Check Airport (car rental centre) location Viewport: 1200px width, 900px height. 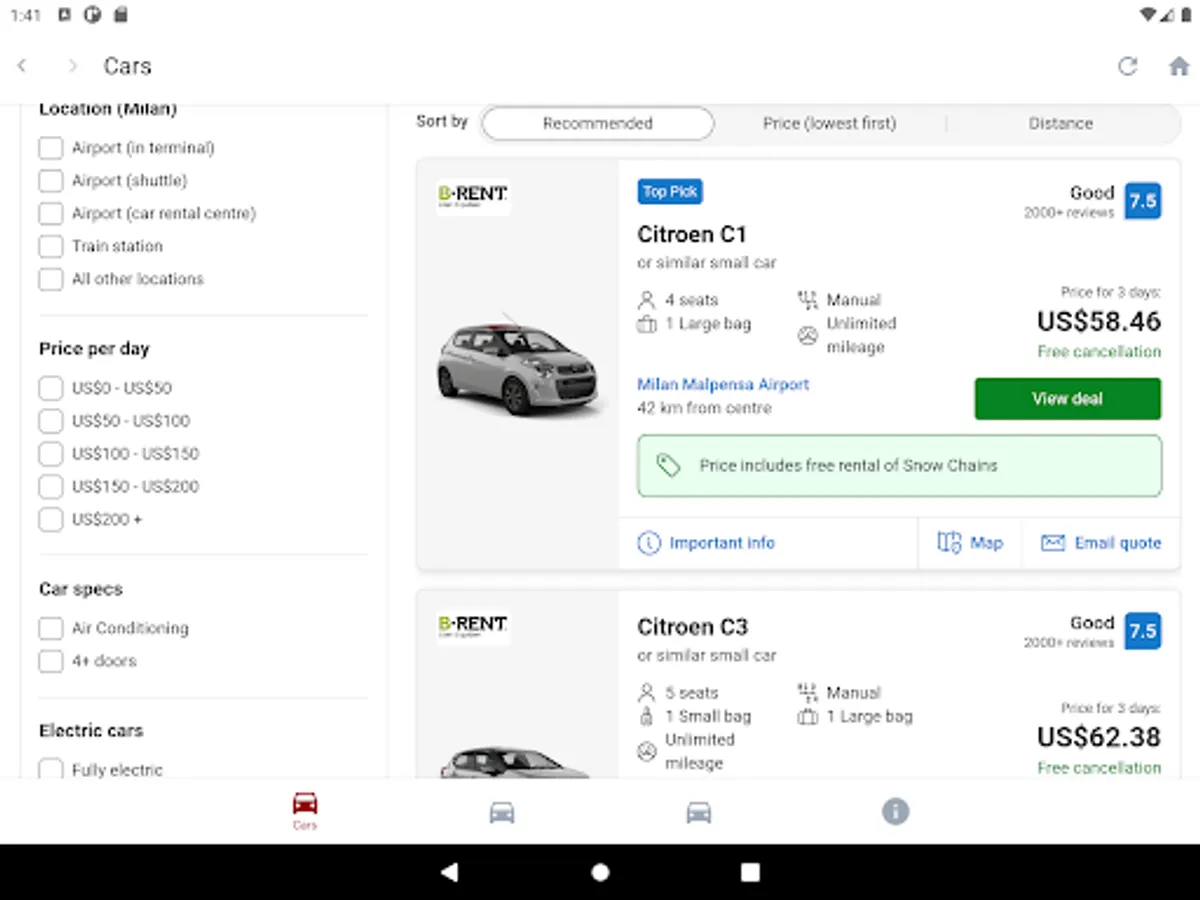point(51,213)
